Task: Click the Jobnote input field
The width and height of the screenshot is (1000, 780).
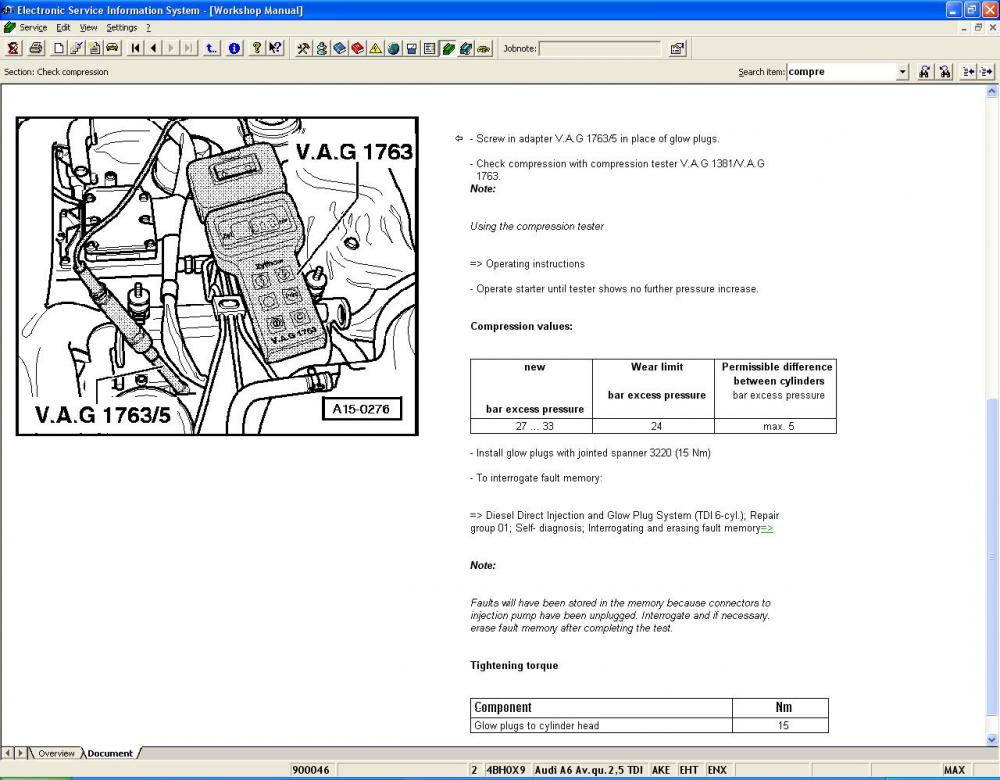Action: click(600, 48)
